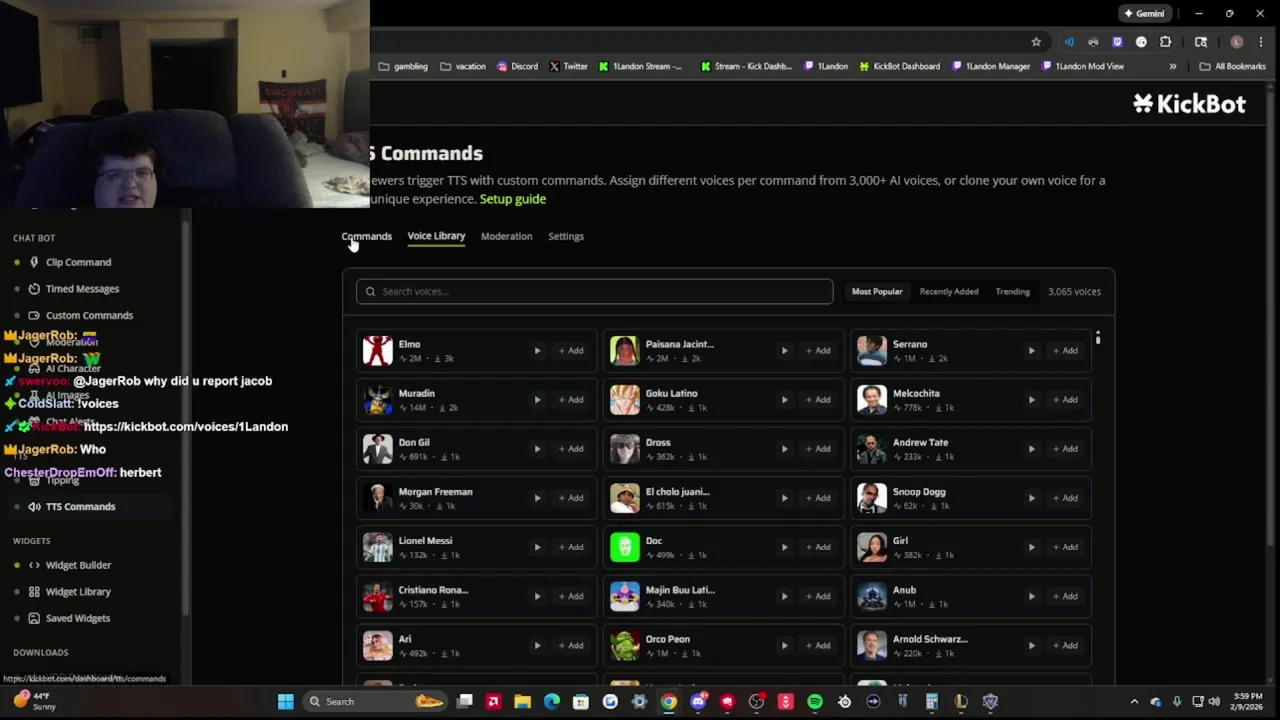Open the 1Landon Stream bookmark
1280x720 pixels.
(641, 67)
